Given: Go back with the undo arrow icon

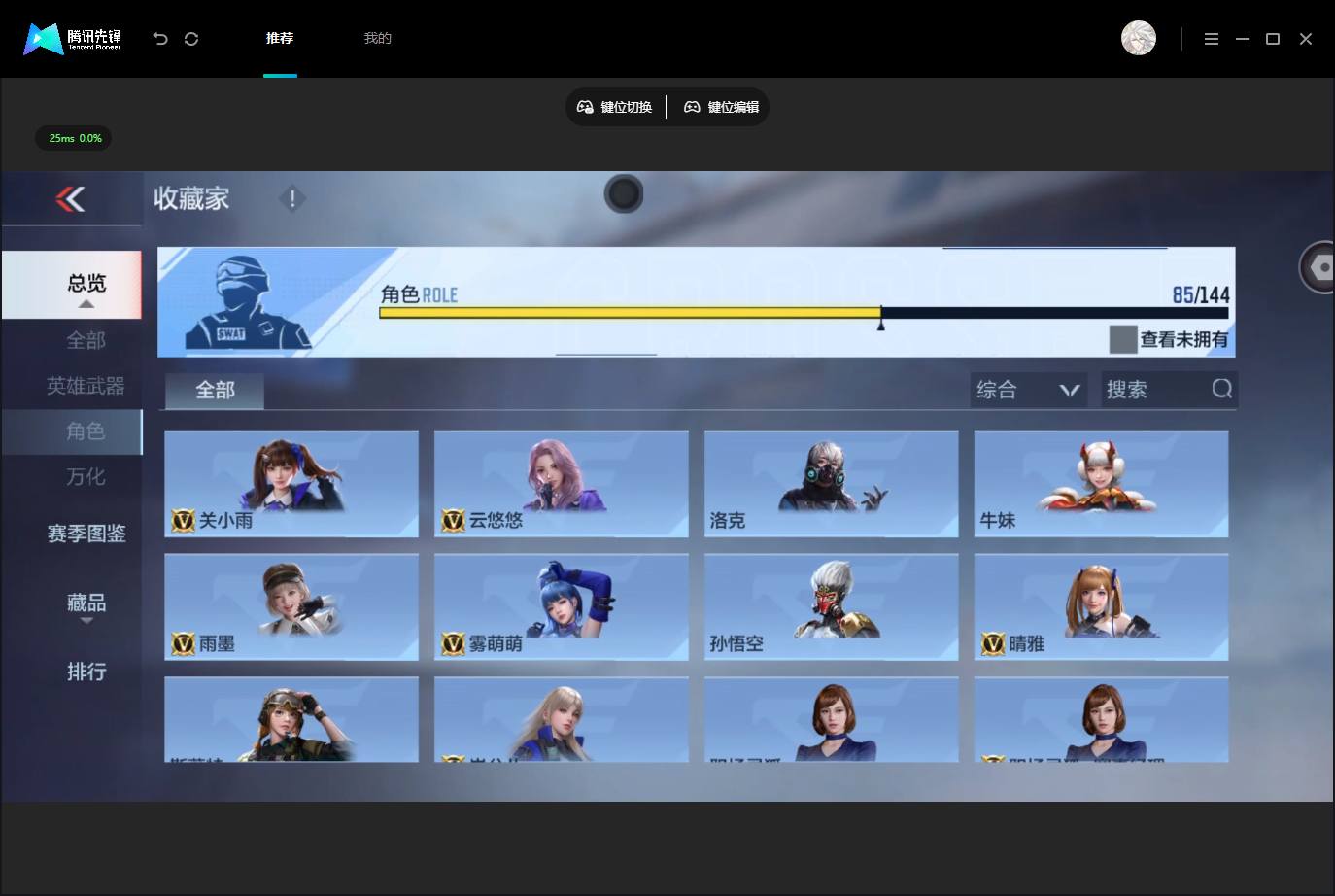Looking at the screenshot, I should tap(160, 39).
